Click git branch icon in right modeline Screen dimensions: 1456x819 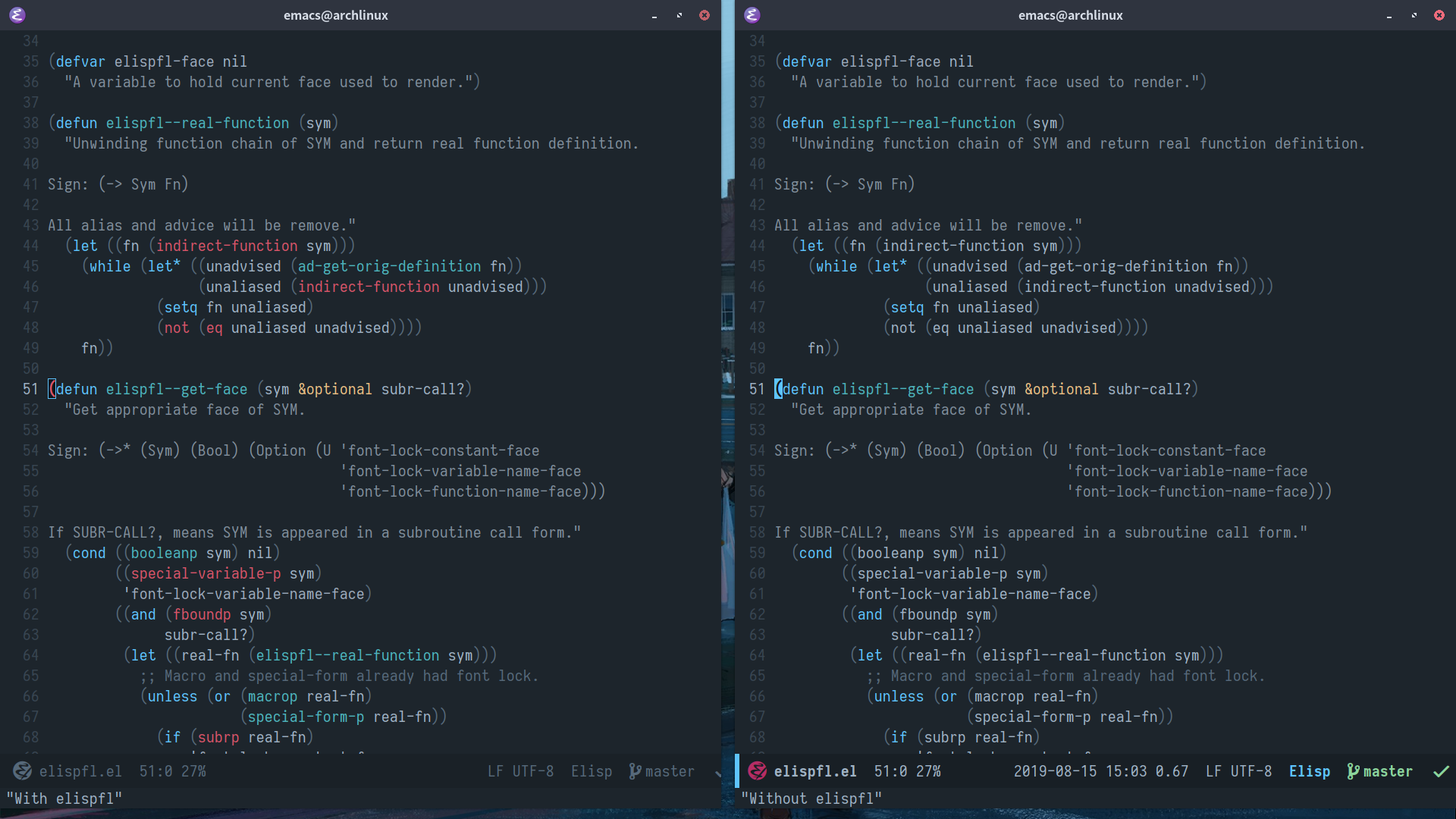[x=1353, y=771]
